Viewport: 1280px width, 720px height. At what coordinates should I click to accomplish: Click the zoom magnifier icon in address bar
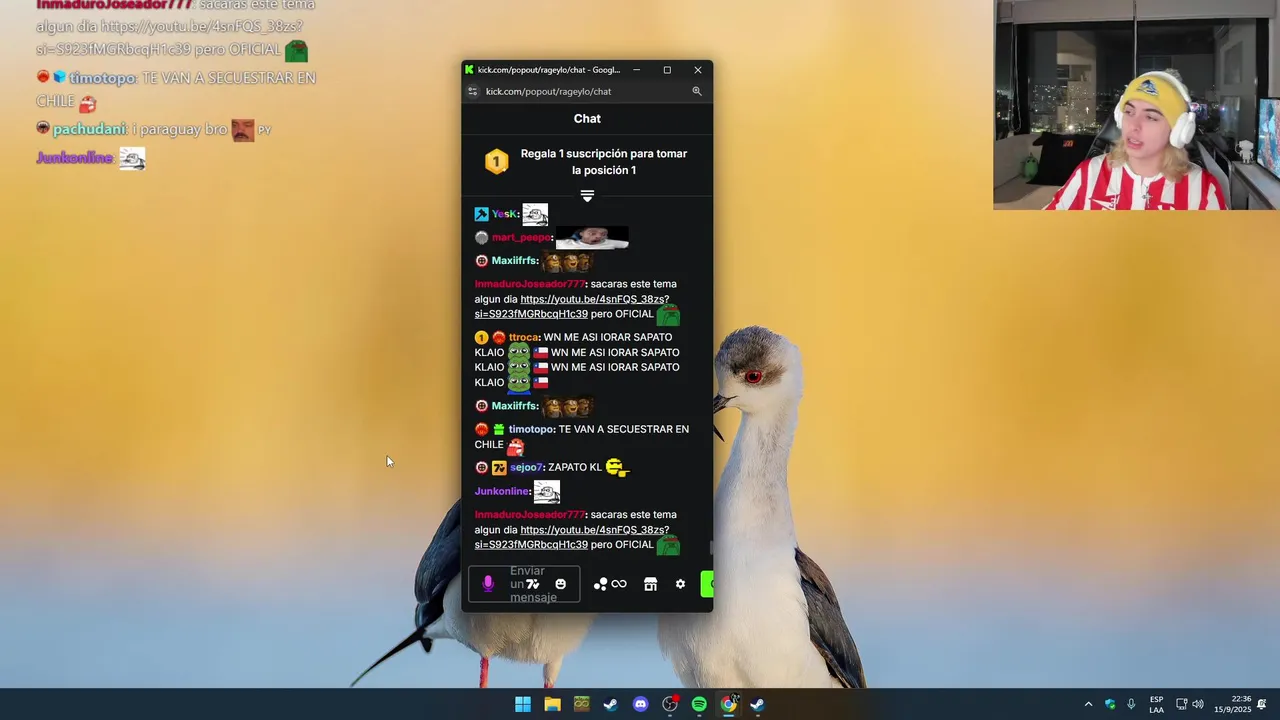[697, 91]
